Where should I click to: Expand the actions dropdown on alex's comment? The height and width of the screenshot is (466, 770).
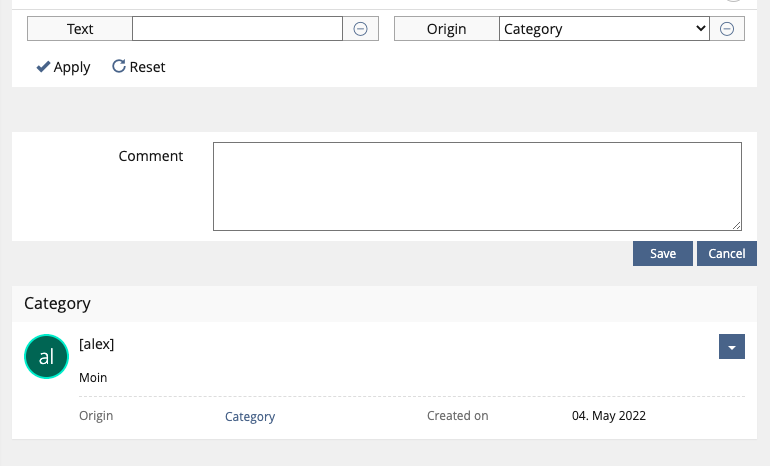731,346
